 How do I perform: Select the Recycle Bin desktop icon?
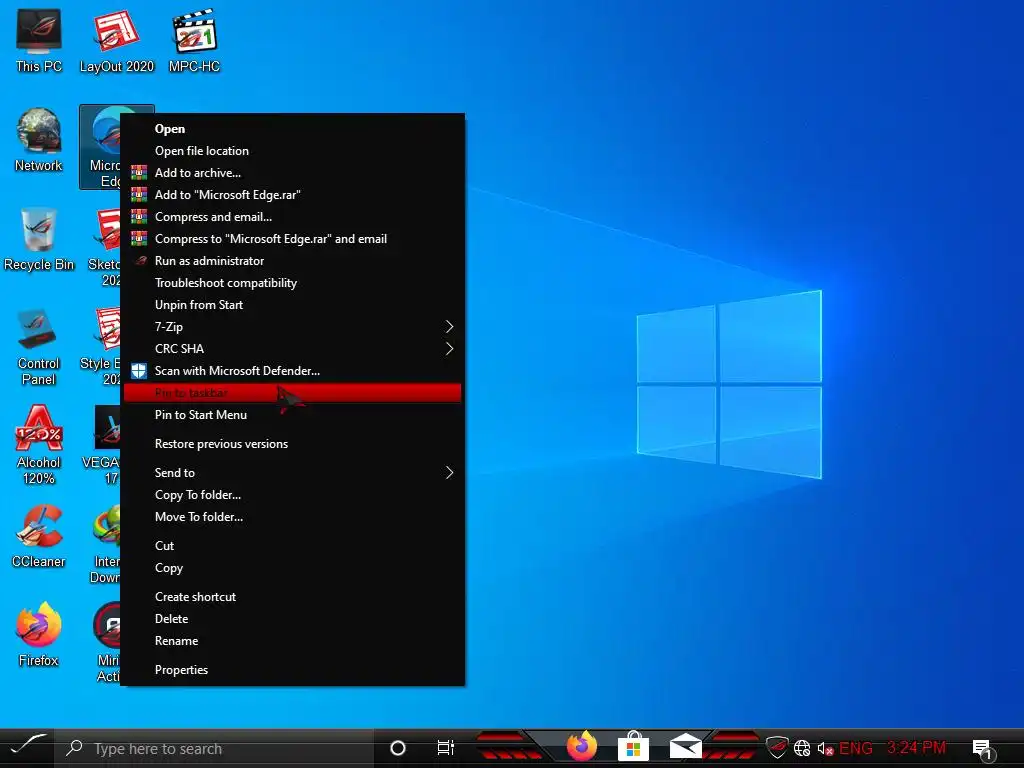click(39, 240)
